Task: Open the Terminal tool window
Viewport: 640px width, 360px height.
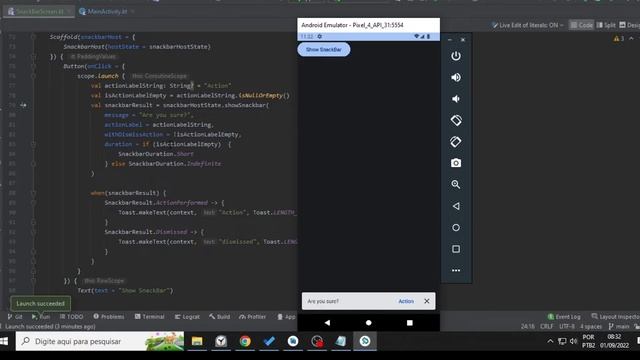Action: pos(149,317)
